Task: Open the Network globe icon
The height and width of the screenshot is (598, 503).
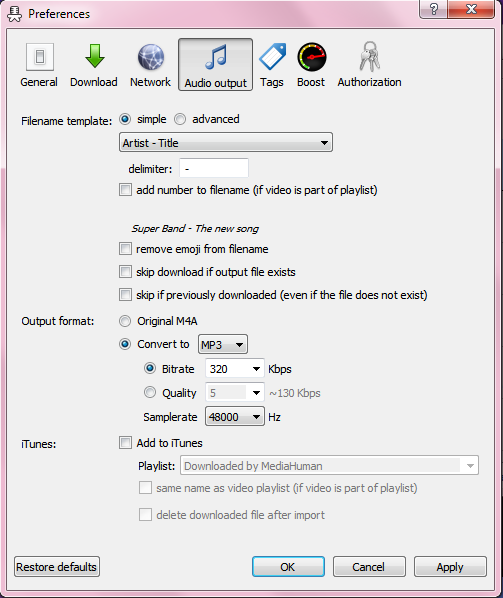Action: pos(151,57)
